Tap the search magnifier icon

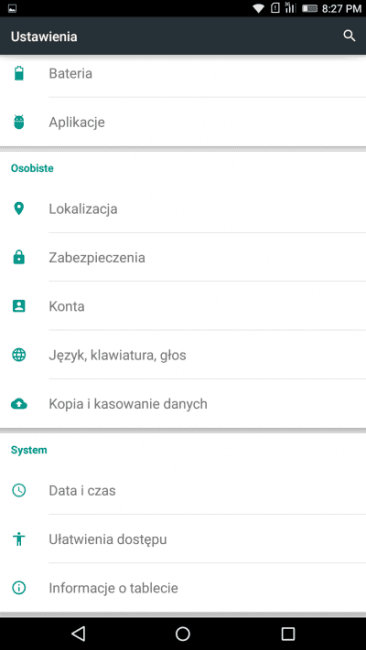pyautogui.click(x=349, y=36)
